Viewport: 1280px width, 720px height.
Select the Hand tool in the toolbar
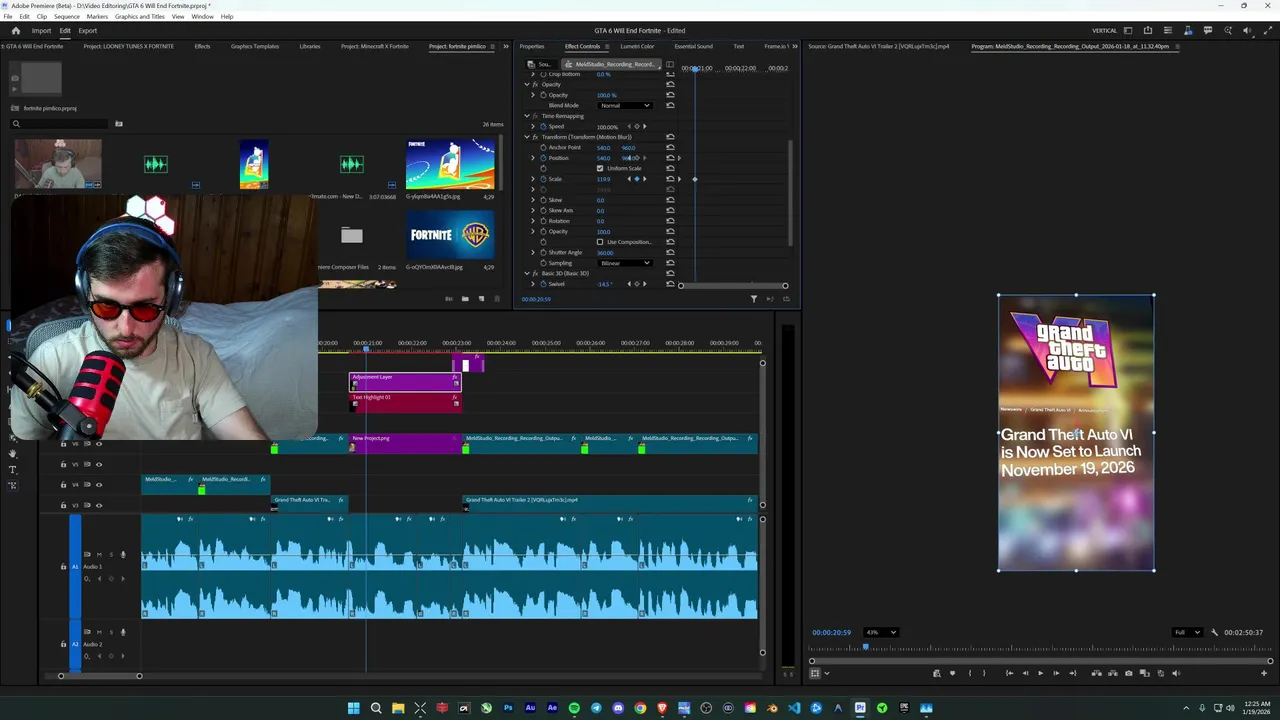click(12, 453)
